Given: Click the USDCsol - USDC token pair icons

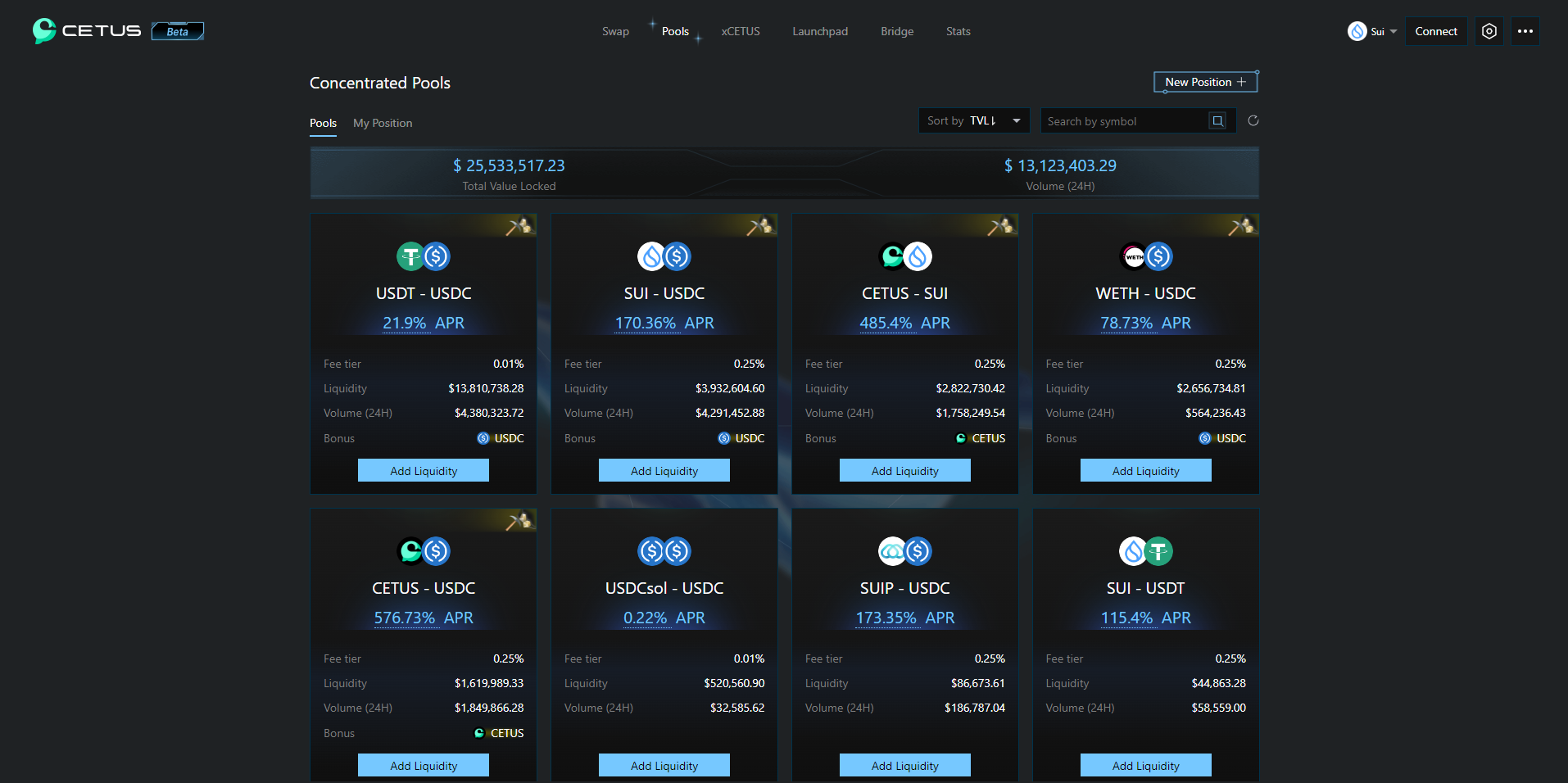Looking at the screenshot, I should tap(664, 551).
